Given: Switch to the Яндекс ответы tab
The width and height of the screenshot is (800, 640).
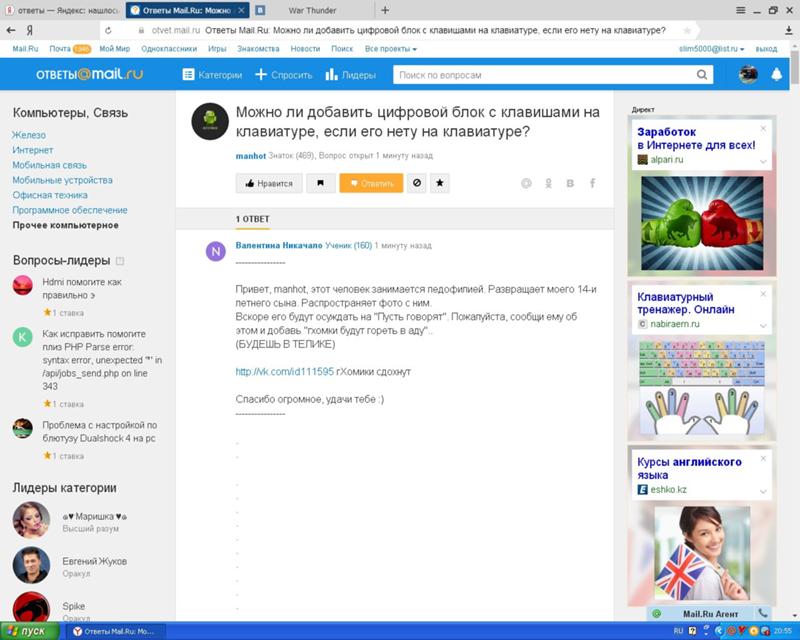Looking at the screenshot, I should (x=61, y=10).
